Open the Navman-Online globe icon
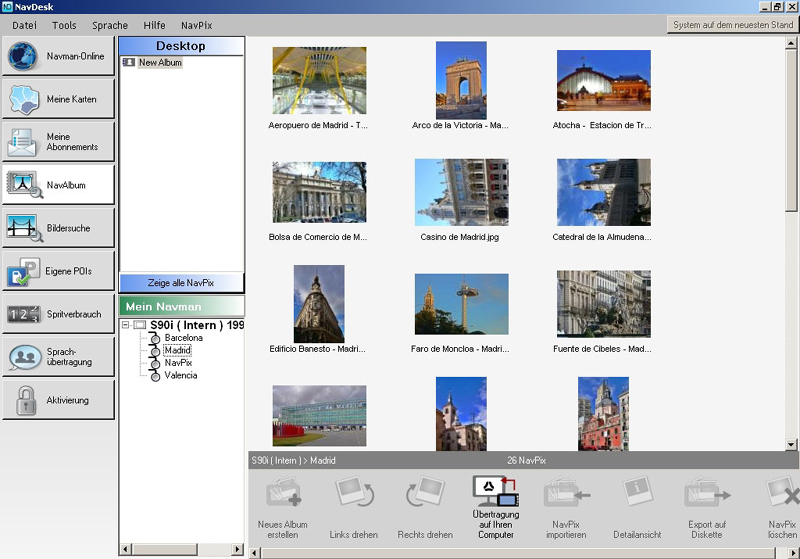800x559 pixels. (23, 56)
